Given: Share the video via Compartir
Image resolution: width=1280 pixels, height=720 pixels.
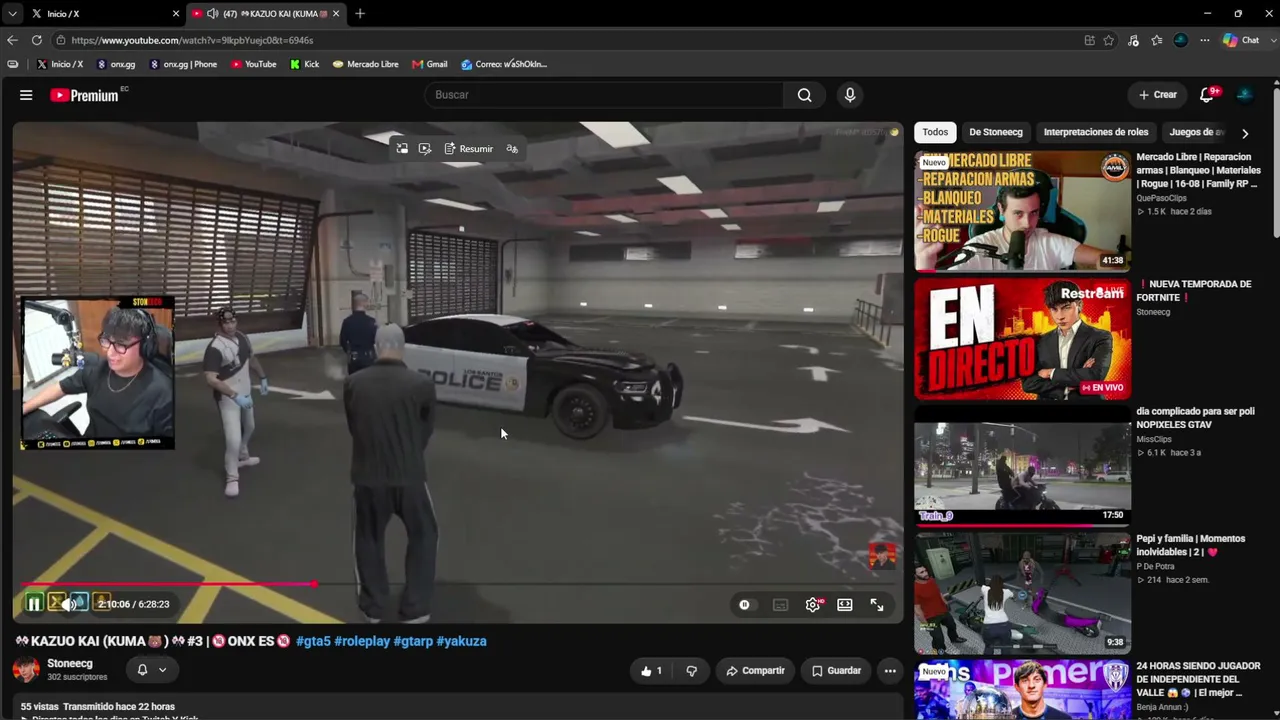Looking at the screenshot, I should [755, 671].
